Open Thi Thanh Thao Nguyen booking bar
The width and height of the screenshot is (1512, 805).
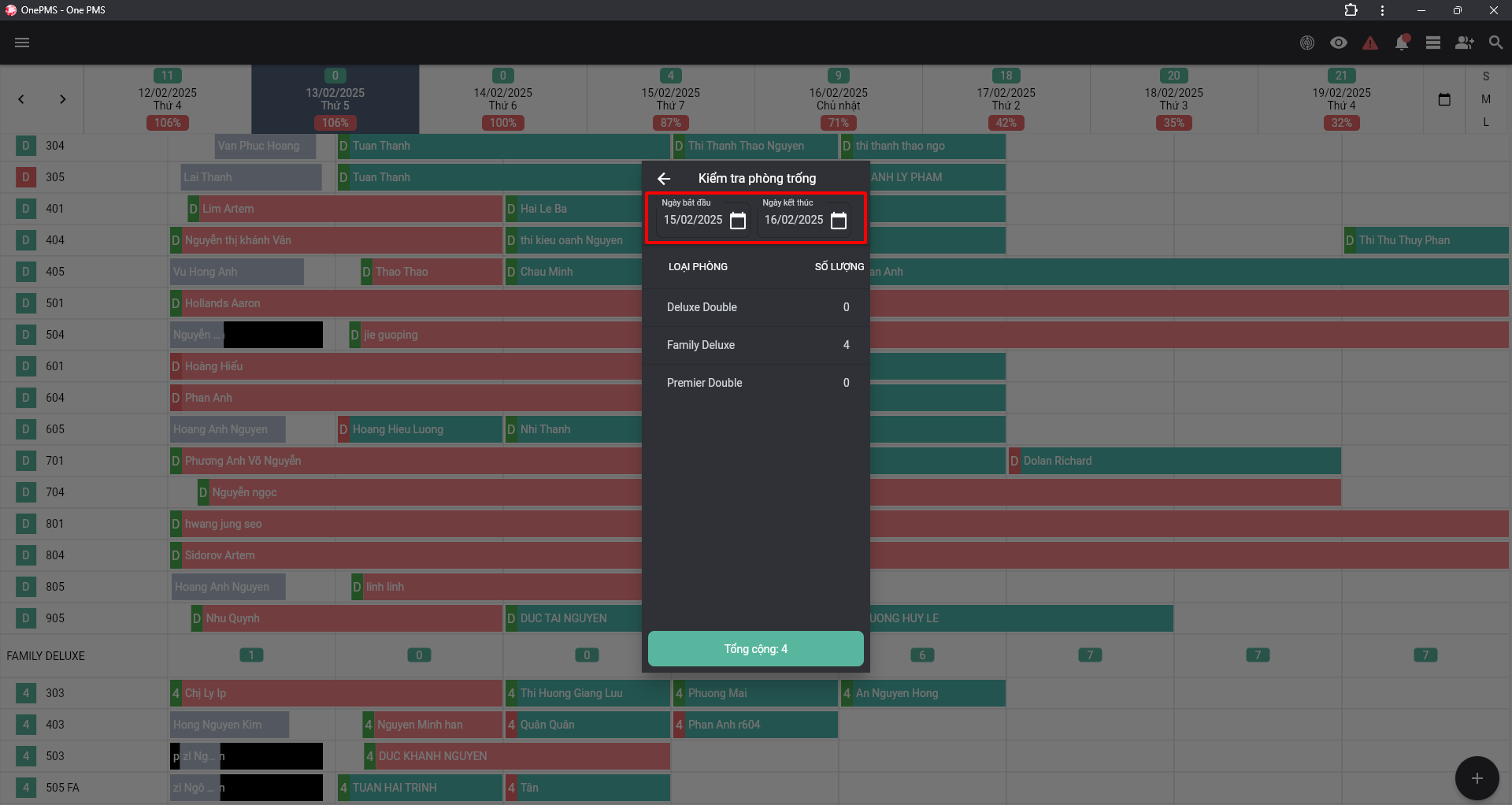pos(755,146)
